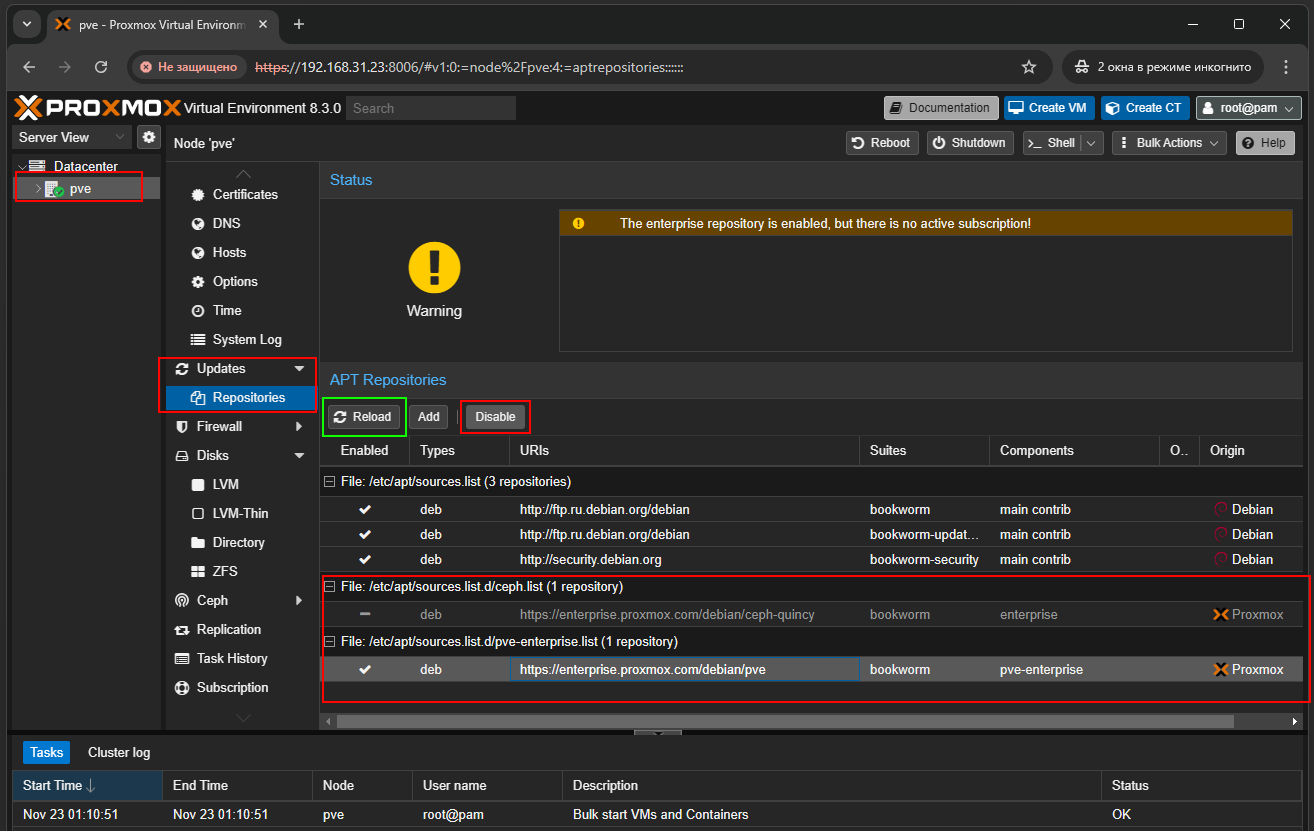
Task: Open node Options
Action: coord(235,281)
